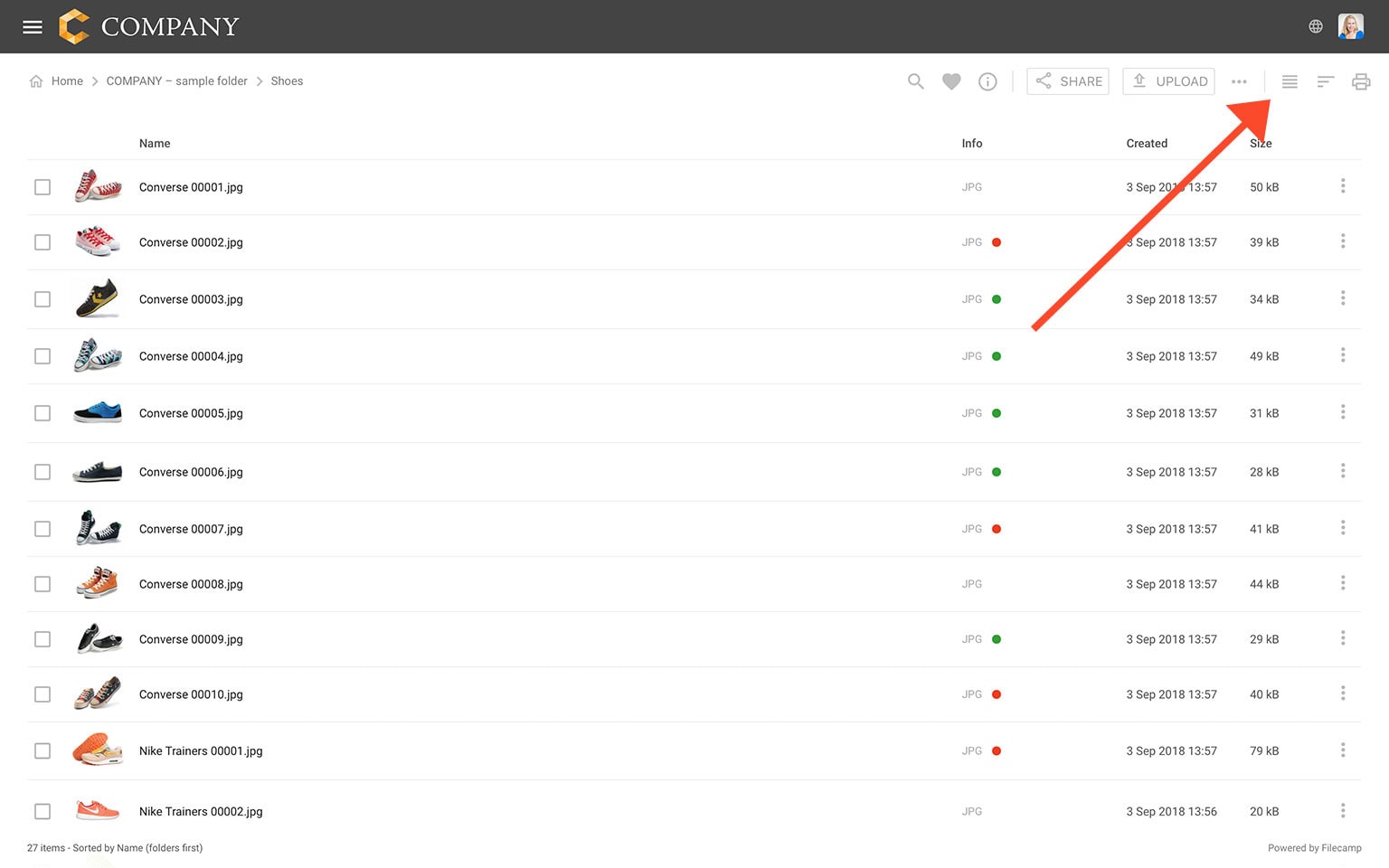Image resolution: width=1389 pixels, height=868 pixels.
Task: Select checkbox for Converse 00009.jpg
Action: pos(43,639)
